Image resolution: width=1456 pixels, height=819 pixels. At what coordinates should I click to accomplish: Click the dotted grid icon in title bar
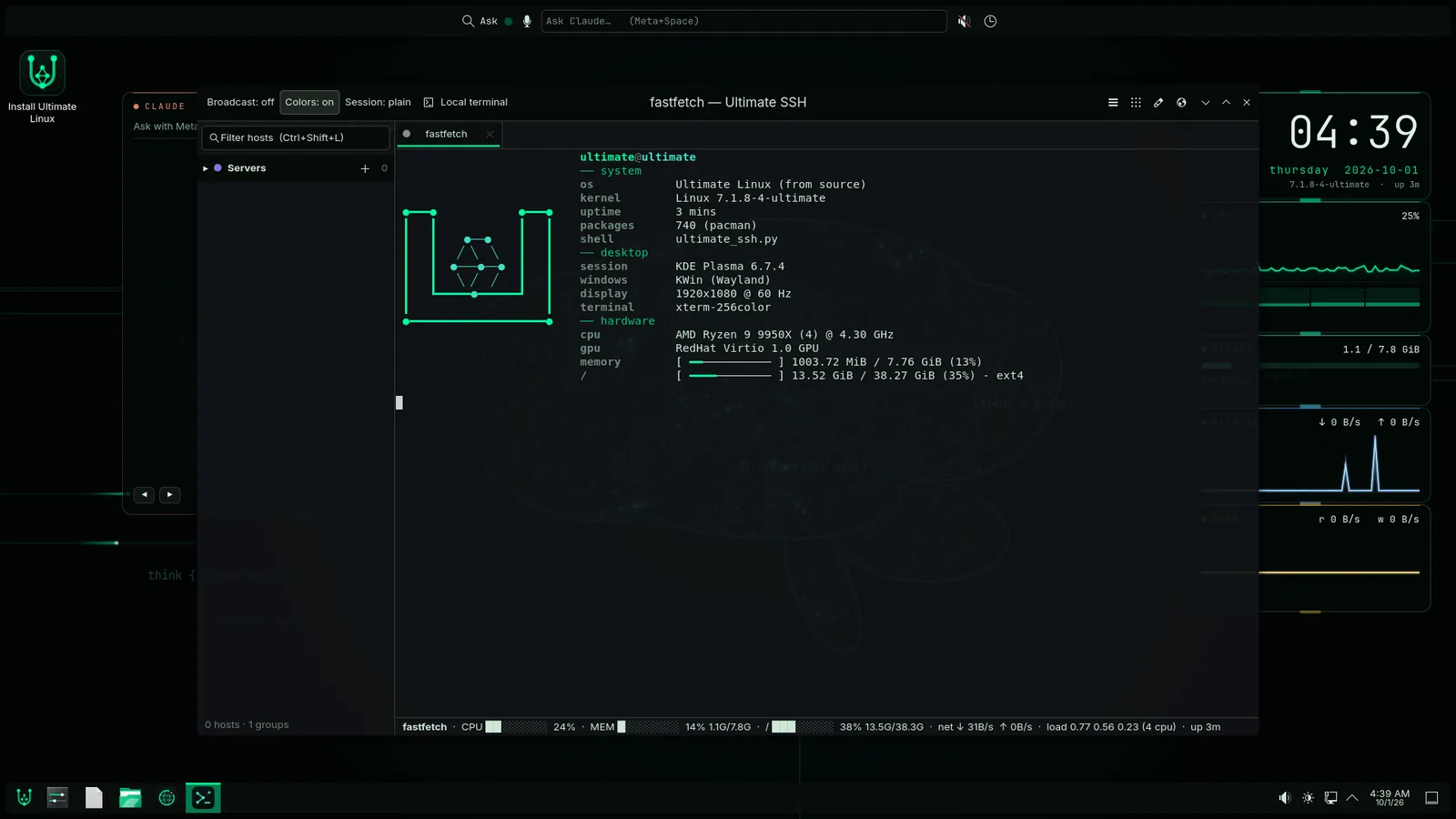[x=1136, y=103]
